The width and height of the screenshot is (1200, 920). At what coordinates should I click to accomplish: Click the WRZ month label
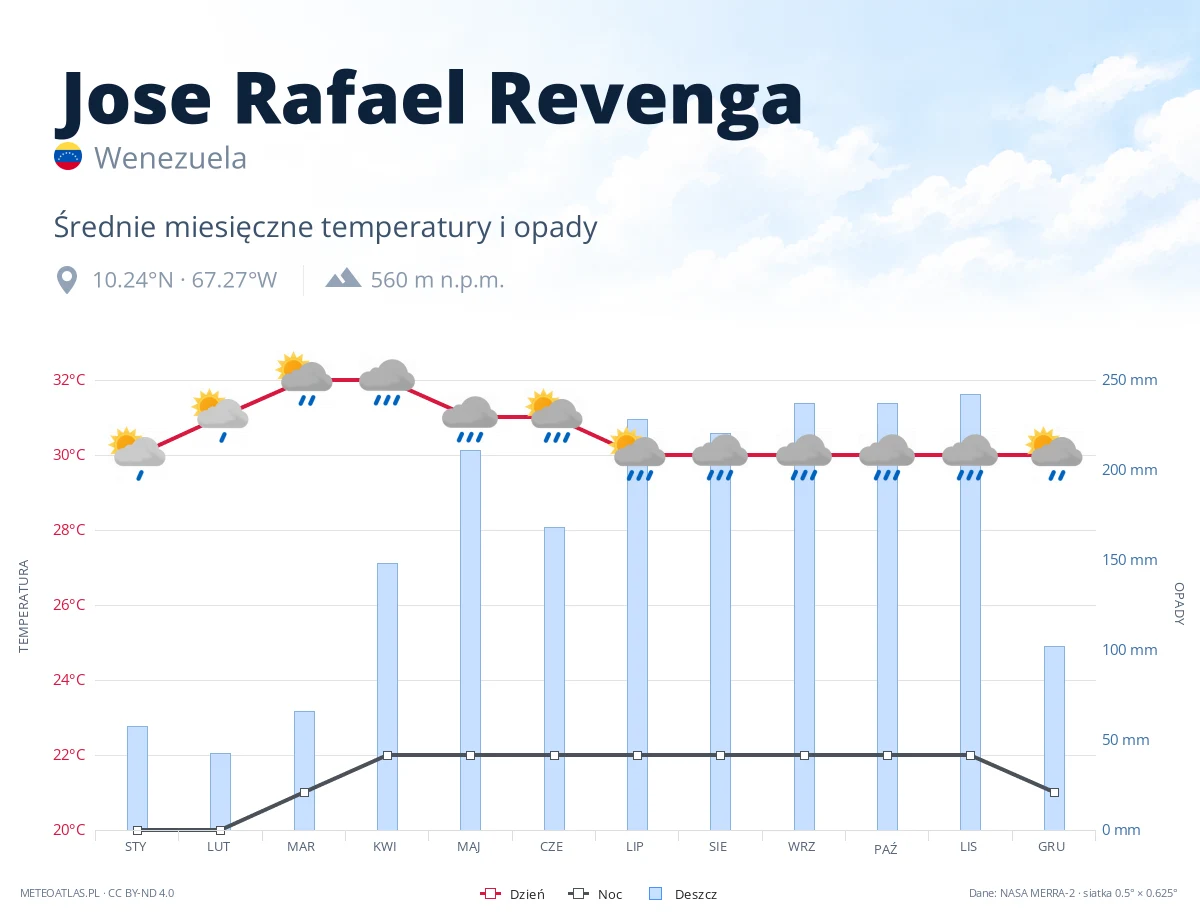coord(801,846)
